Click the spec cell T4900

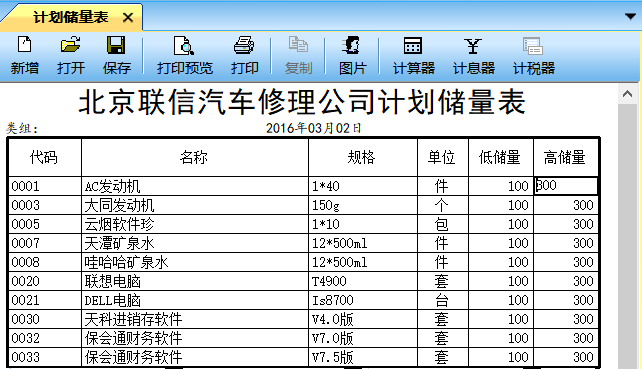(362, 281)
